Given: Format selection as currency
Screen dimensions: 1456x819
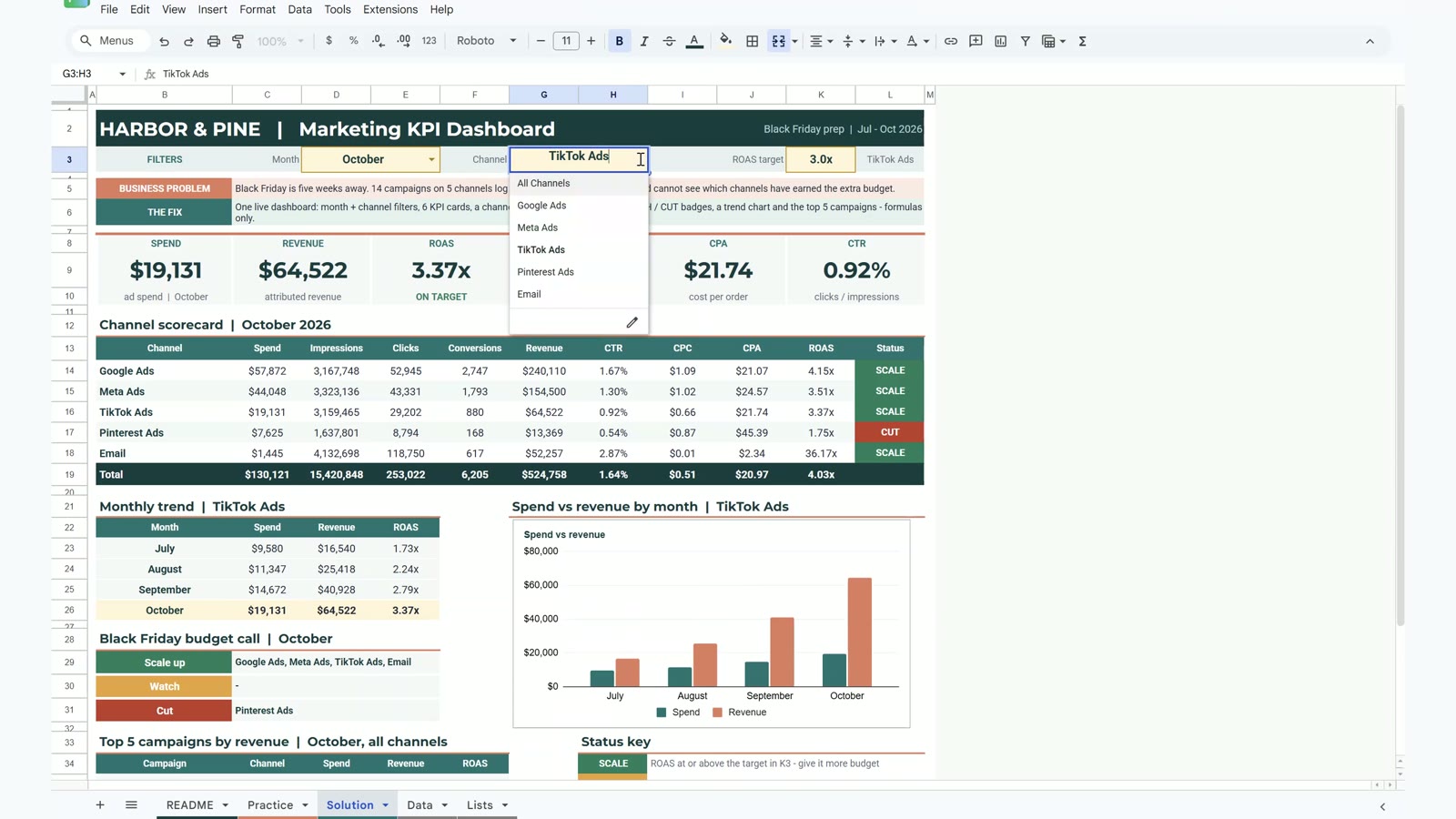Looking at the screenshot, I should (329, 41).
